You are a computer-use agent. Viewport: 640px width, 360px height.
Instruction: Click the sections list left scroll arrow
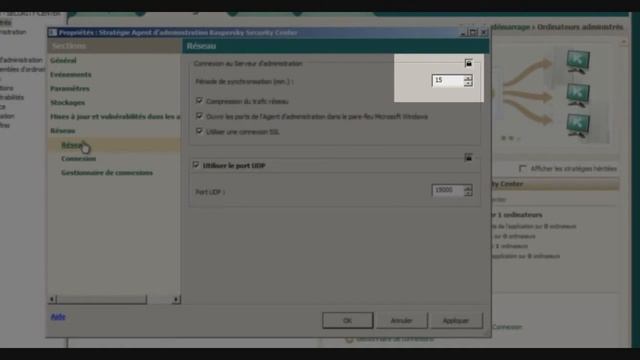(52, 300)
